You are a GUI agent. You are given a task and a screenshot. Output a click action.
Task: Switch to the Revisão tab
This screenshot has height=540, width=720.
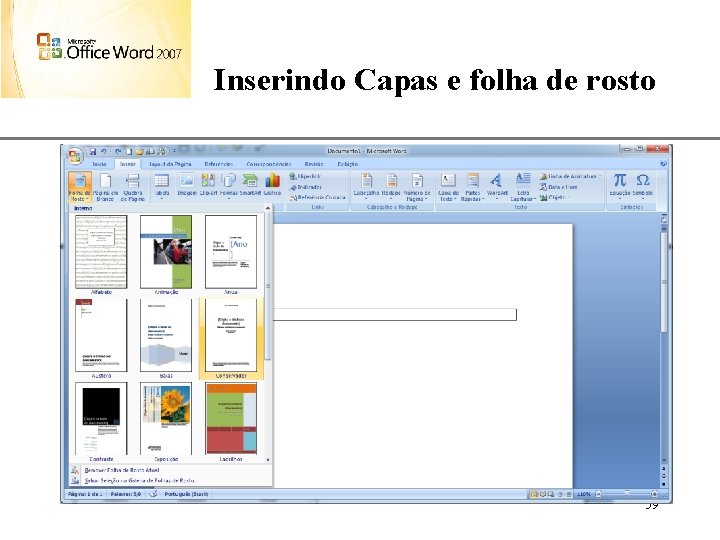click(314, 164)
